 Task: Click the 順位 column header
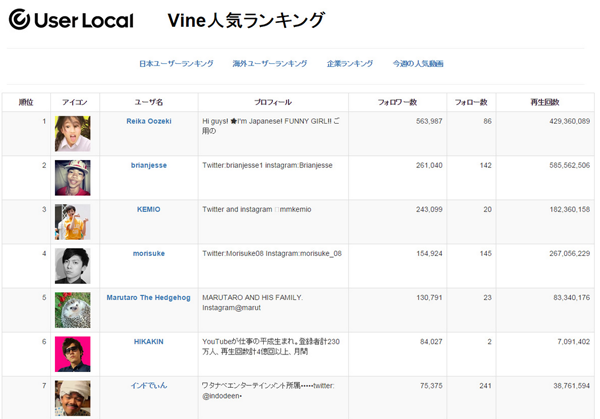26,102
